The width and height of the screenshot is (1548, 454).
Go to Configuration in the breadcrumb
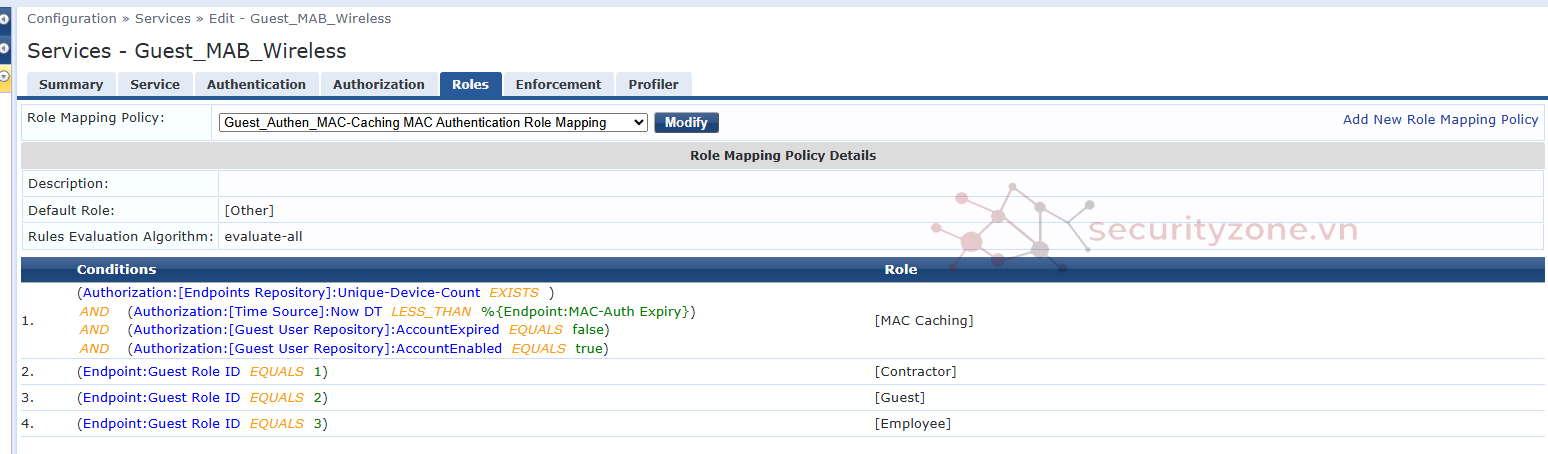(72, 19)
